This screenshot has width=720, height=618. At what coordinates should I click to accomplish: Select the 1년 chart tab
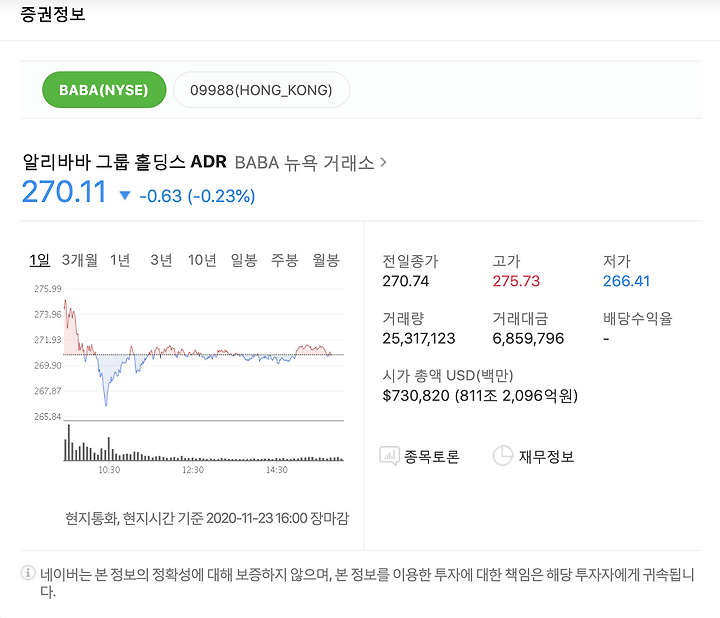[x=120, y=260]
